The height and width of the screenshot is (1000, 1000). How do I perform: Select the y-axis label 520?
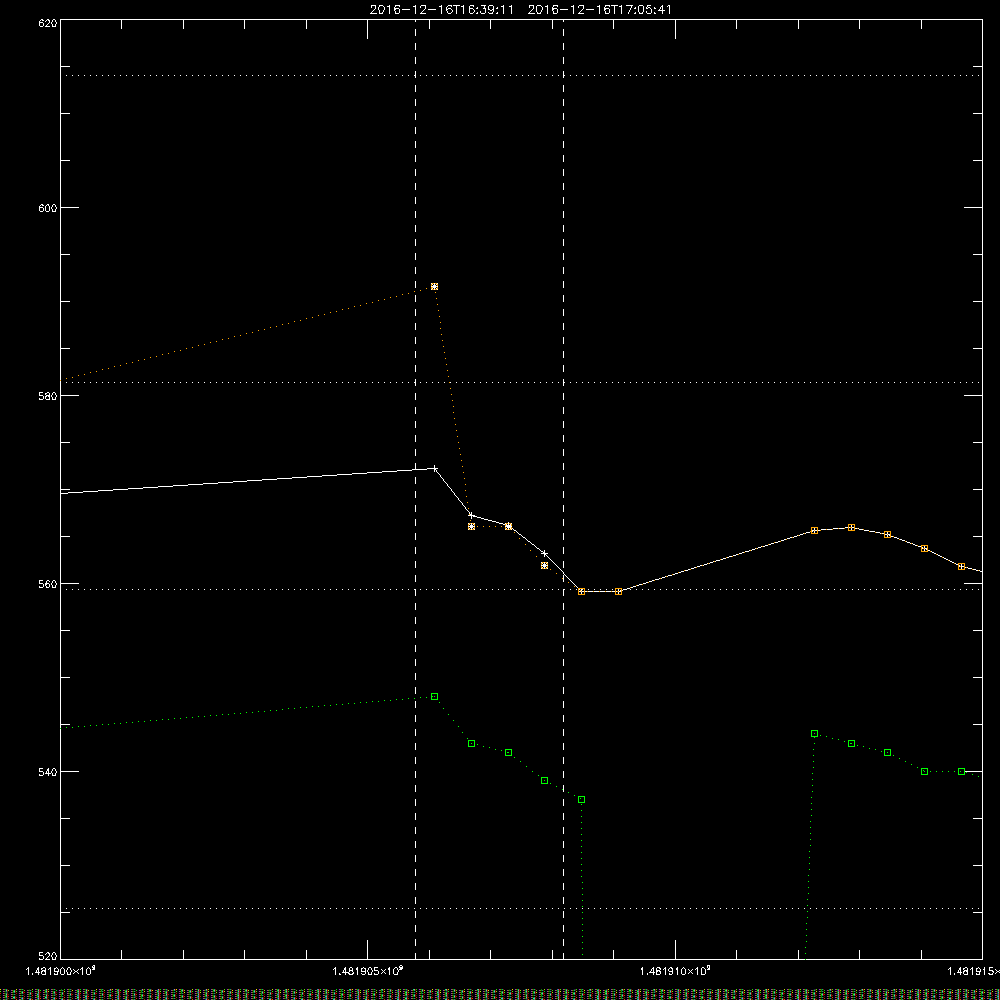click(x=48, y=956)
